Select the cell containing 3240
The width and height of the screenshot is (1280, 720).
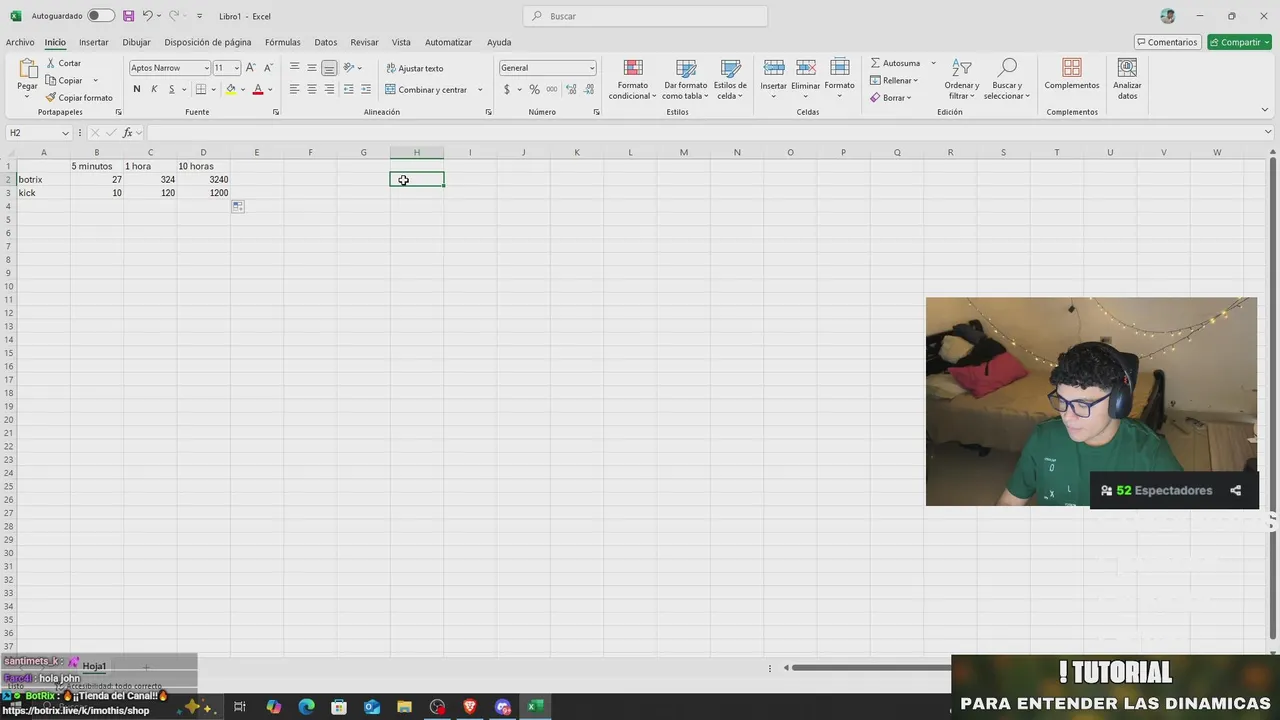[x=203, y=179]
